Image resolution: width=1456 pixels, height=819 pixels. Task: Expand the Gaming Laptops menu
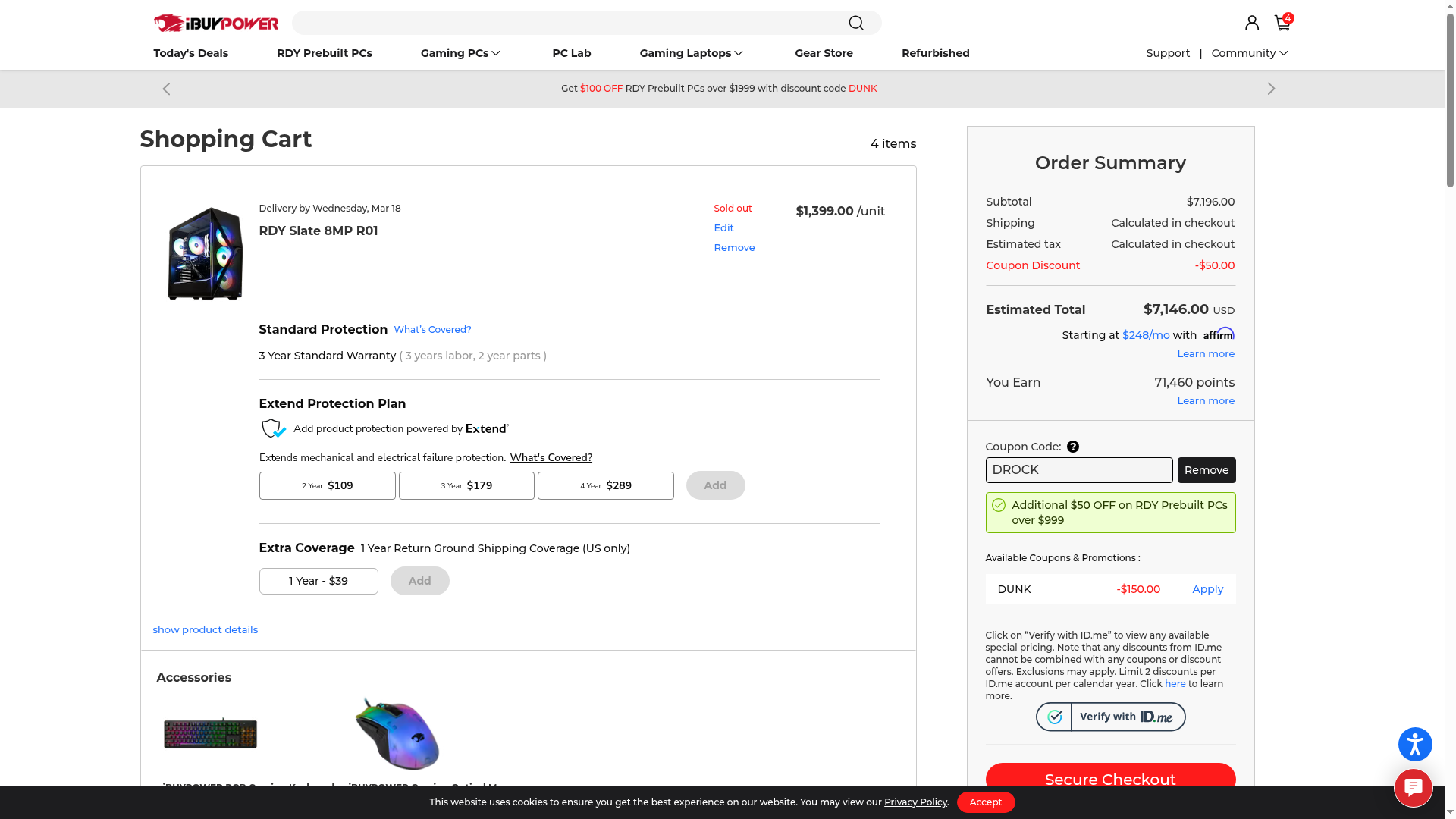[x=691, y=53]
